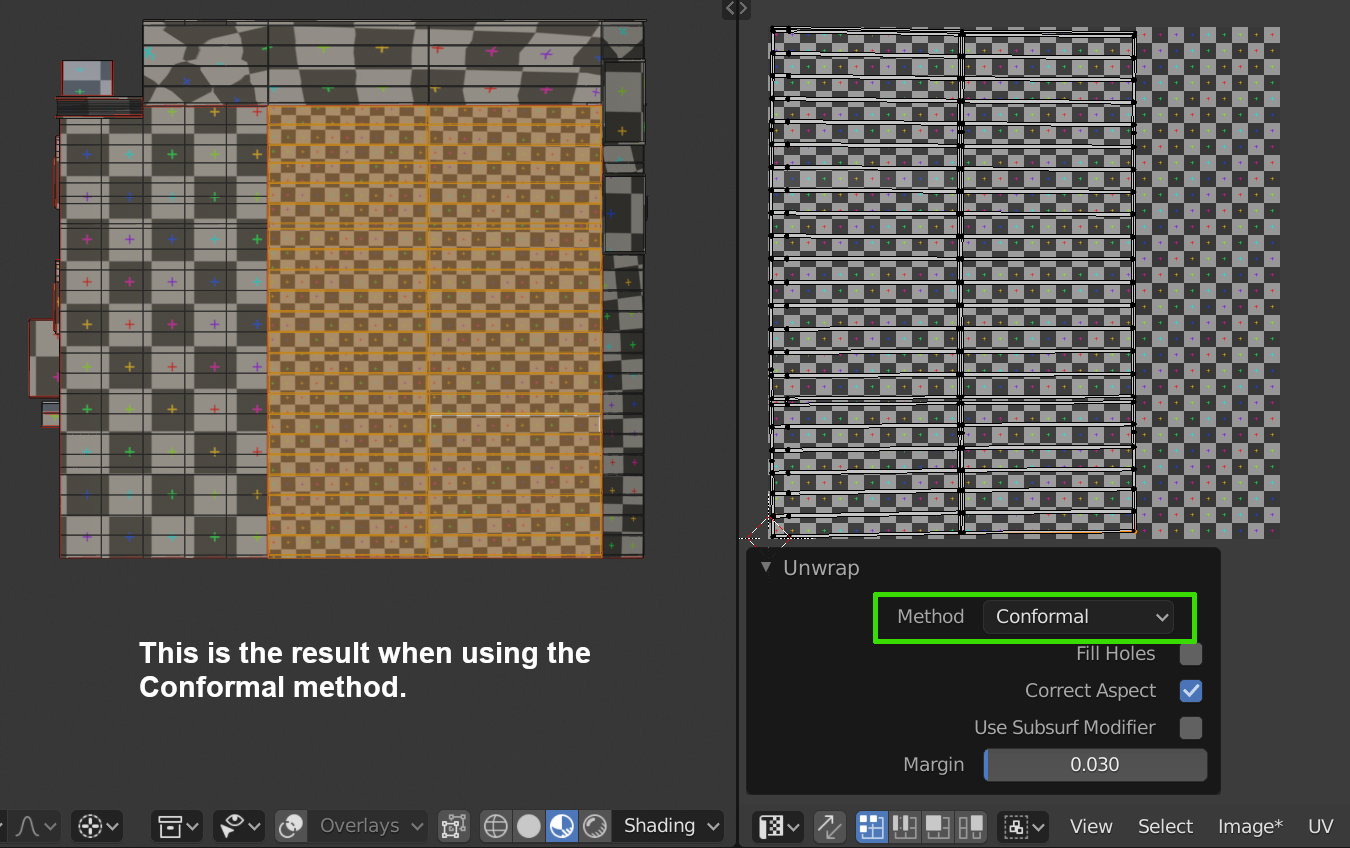Image resolution: width=1350 pixels, height=848 pixels.
Task: Click the editor split arrows at top
Action: pos(736,8)
